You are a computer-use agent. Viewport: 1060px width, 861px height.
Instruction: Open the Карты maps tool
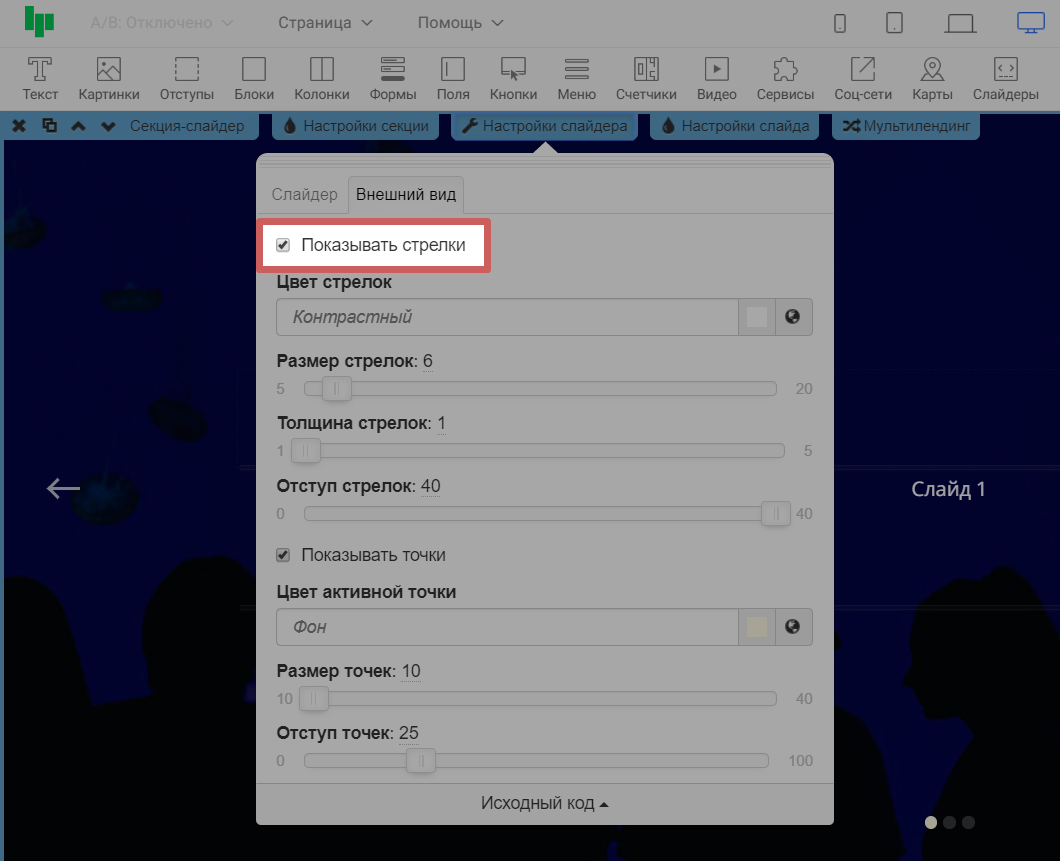pyautogui.click(x=932, y=78)
